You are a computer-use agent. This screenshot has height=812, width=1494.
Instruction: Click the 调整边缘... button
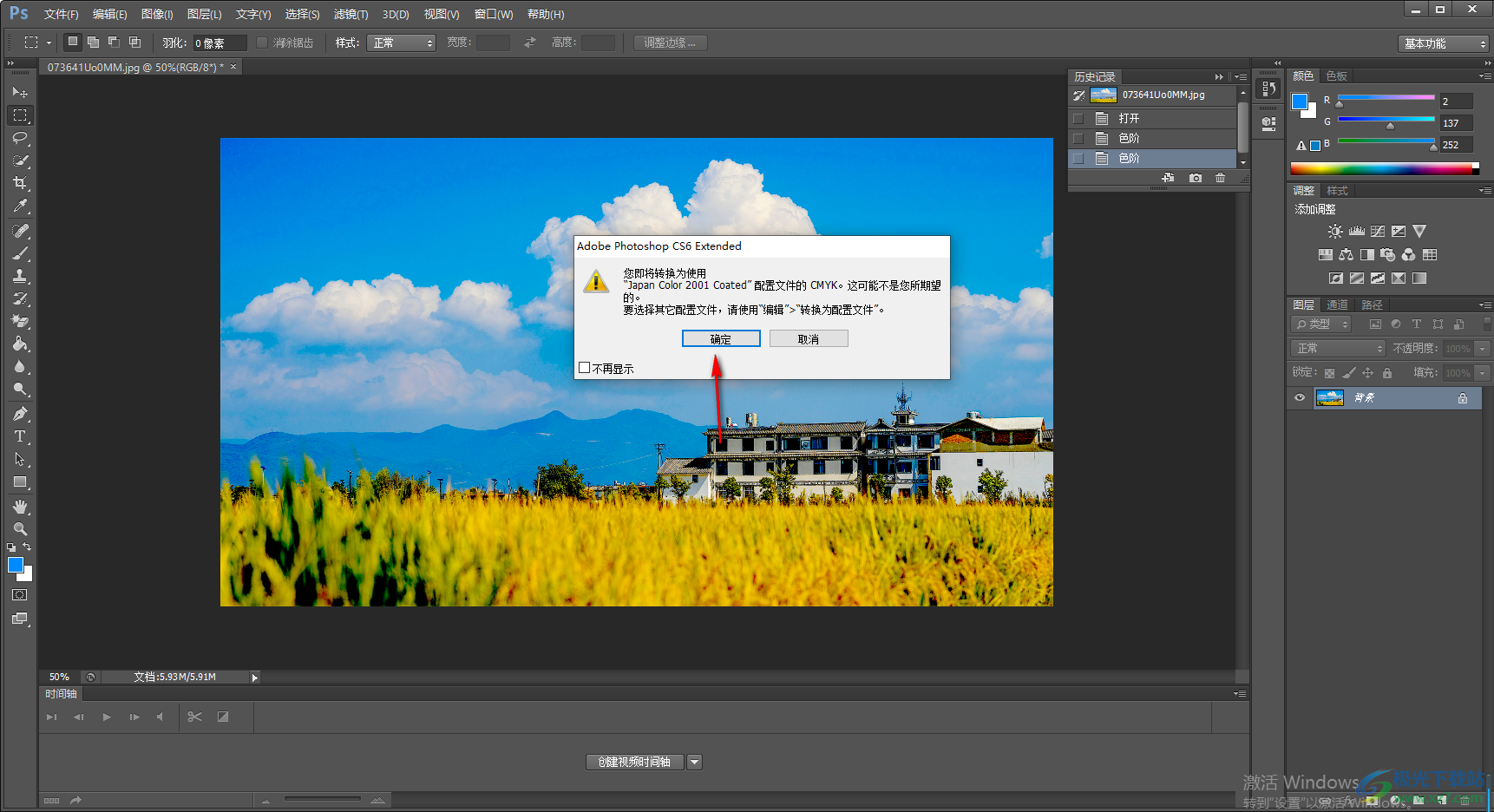(670, 43)
